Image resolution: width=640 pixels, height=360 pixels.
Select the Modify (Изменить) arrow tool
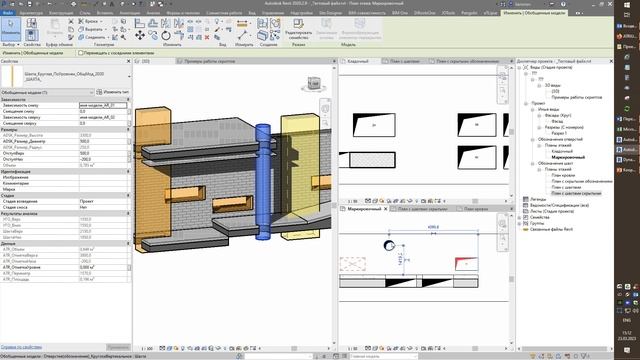pyautogui.click(x=11, y=28)
